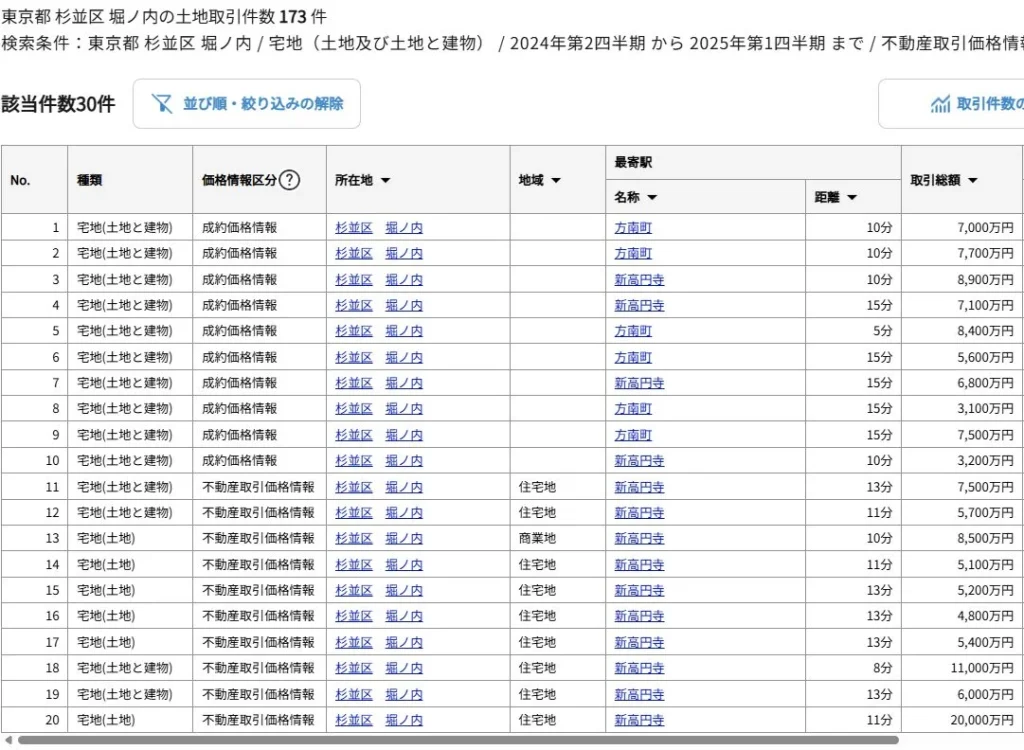Select the 3,200万円 price cell in row 10

962,461
